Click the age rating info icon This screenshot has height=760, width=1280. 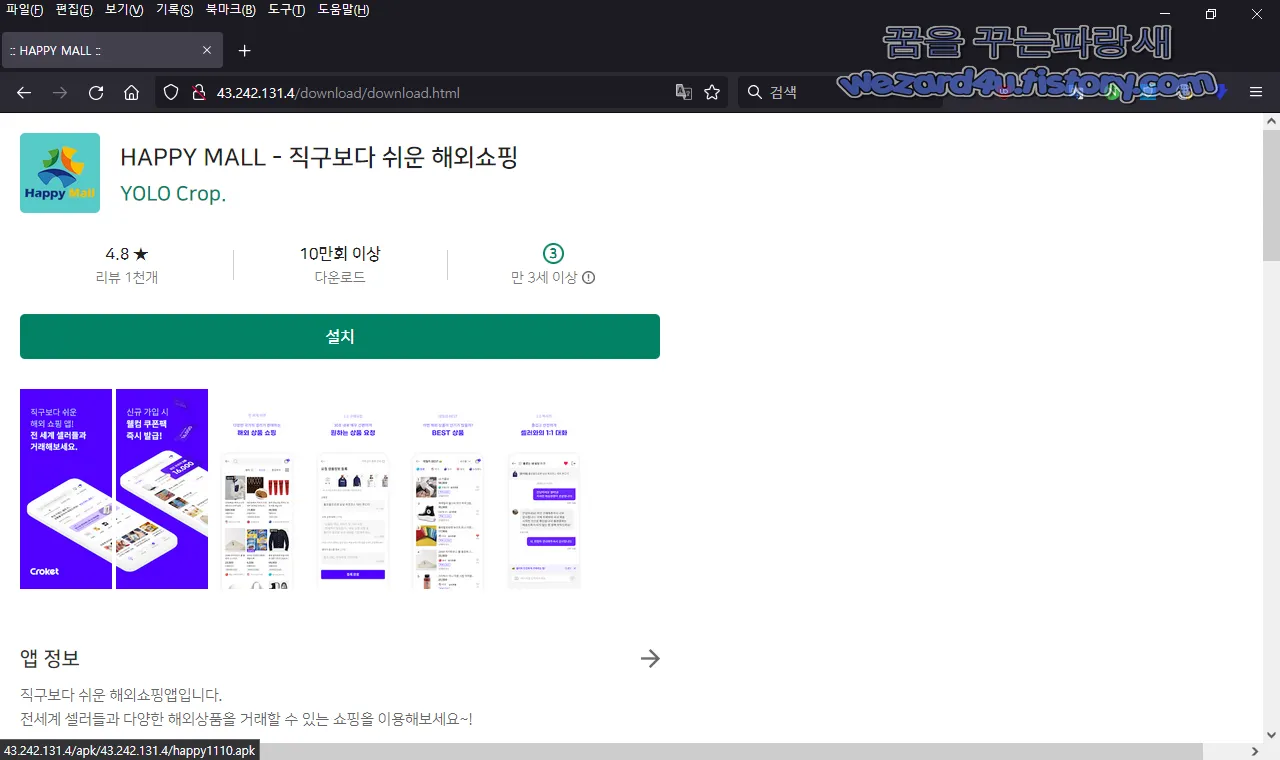coord(588,278)
